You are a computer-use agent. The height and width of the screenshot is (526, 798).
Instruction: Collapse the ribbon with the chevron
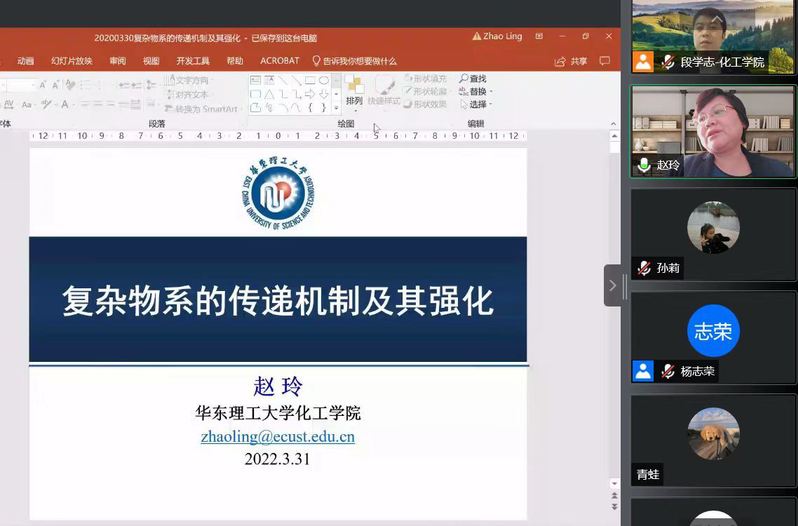click(x=613, y=124)
